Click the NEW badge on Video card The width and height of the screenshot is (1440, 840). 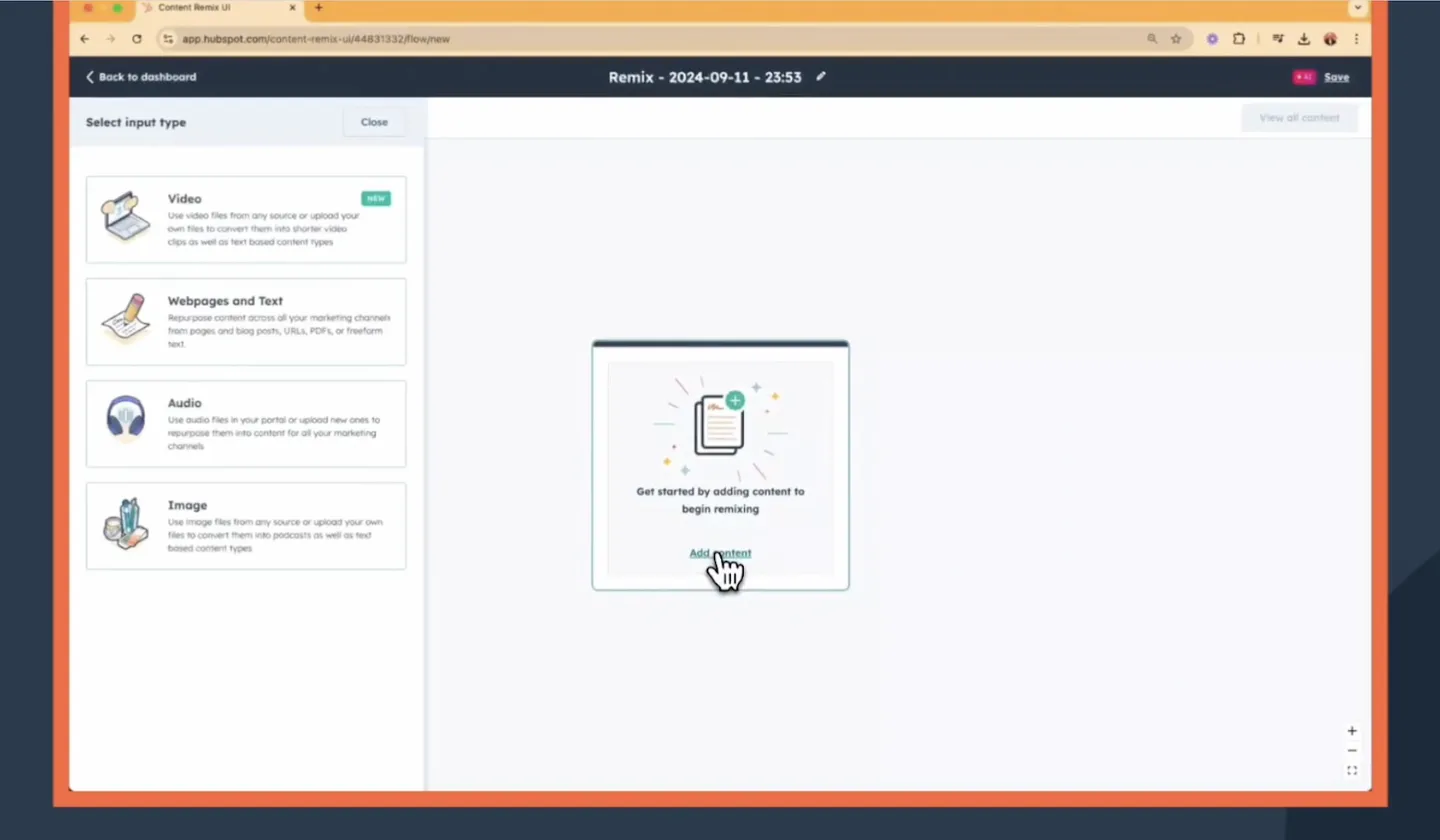pyautogui.click(x=376, y=199)
